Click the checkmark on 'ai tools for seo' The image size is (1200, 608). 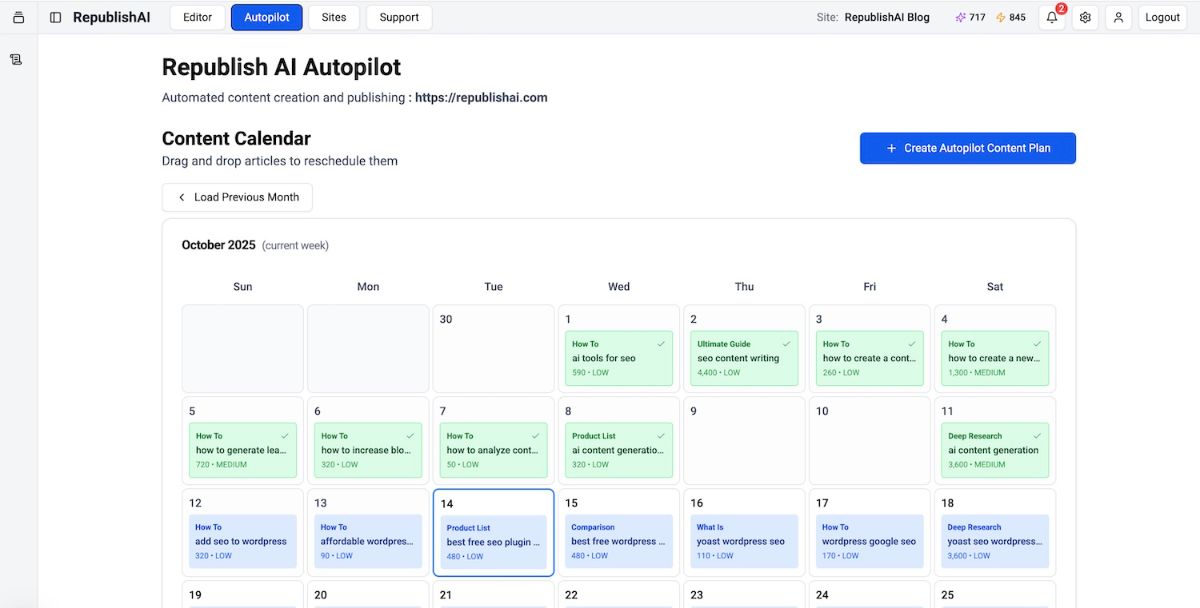tap(660, 343)
